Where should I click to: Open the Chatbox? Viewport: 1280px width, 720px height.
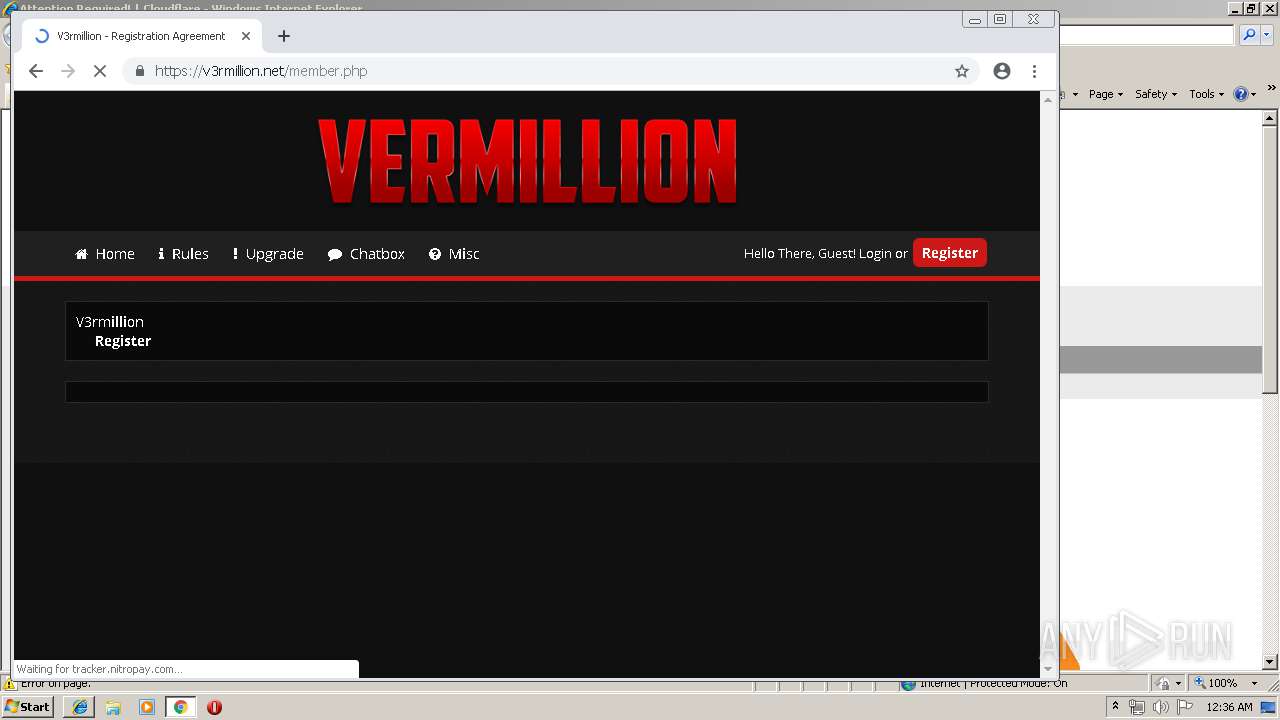(x=366, y=254)
